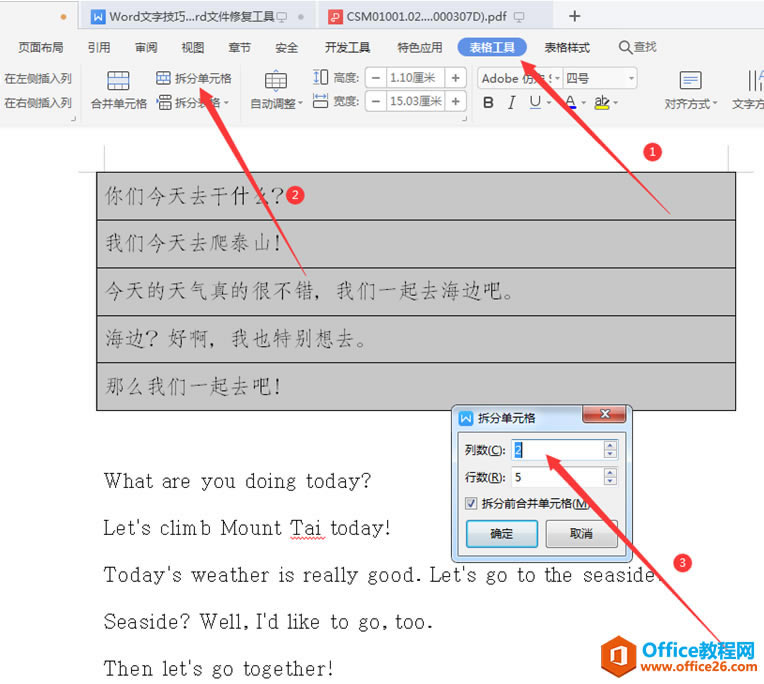Click the column width icon

[320, 101]
